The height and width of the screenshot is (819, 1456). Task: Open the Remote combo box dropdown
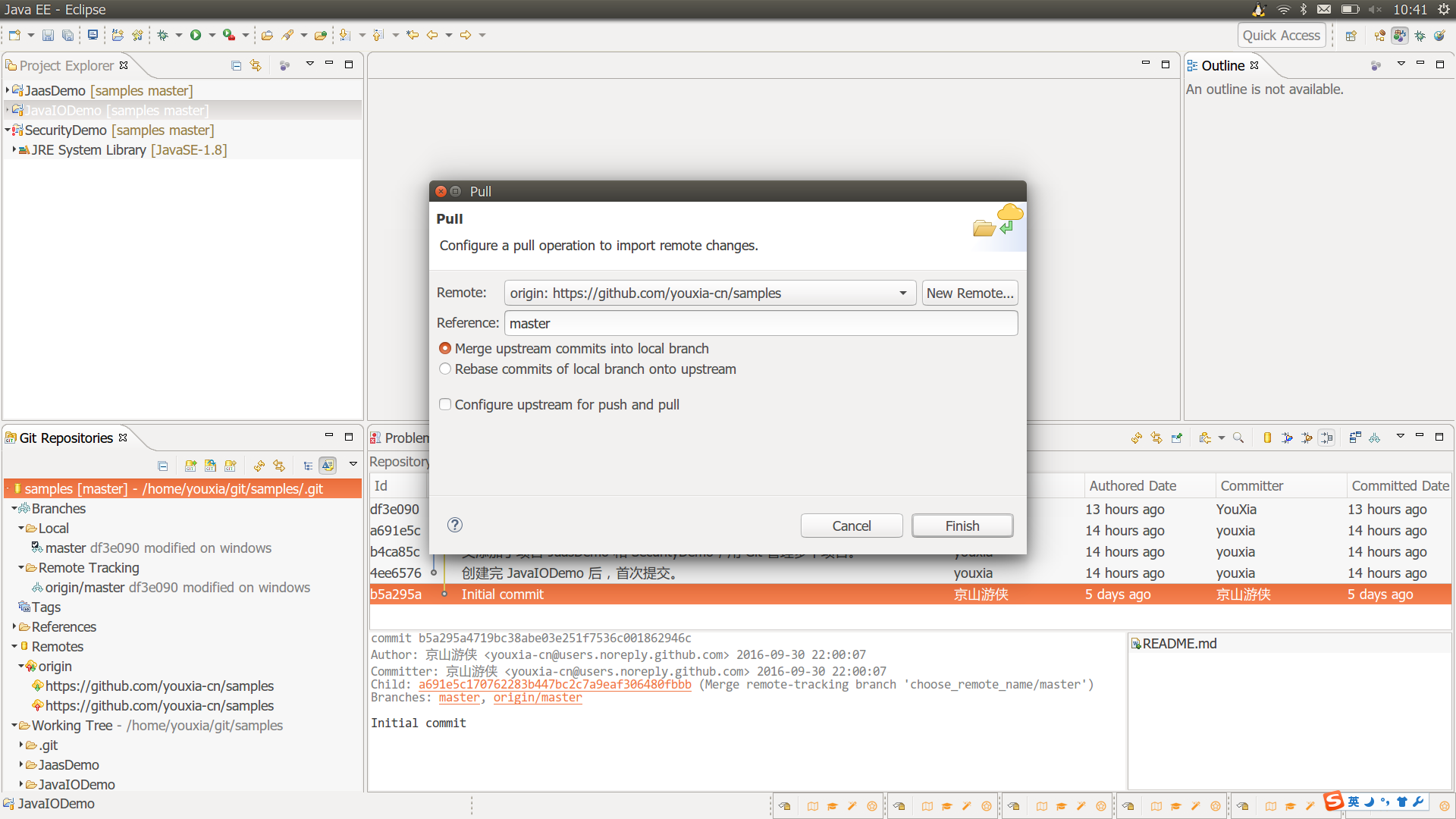pyautogui.click(x=902, y=293)
